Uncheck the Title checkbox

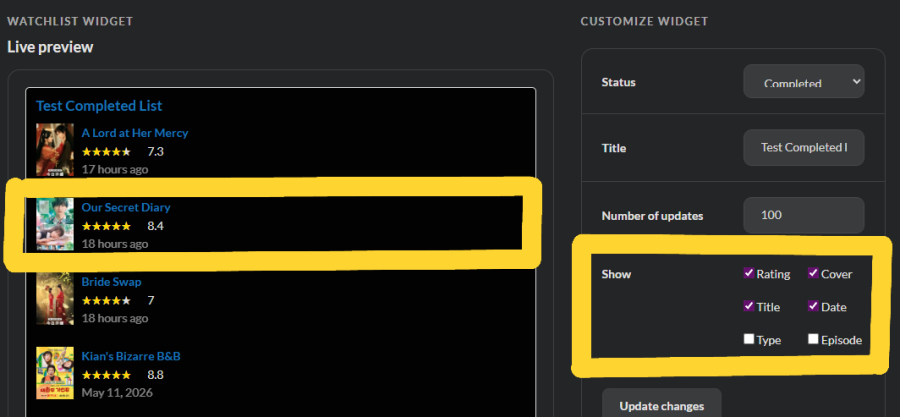click(x=748, y=306)
